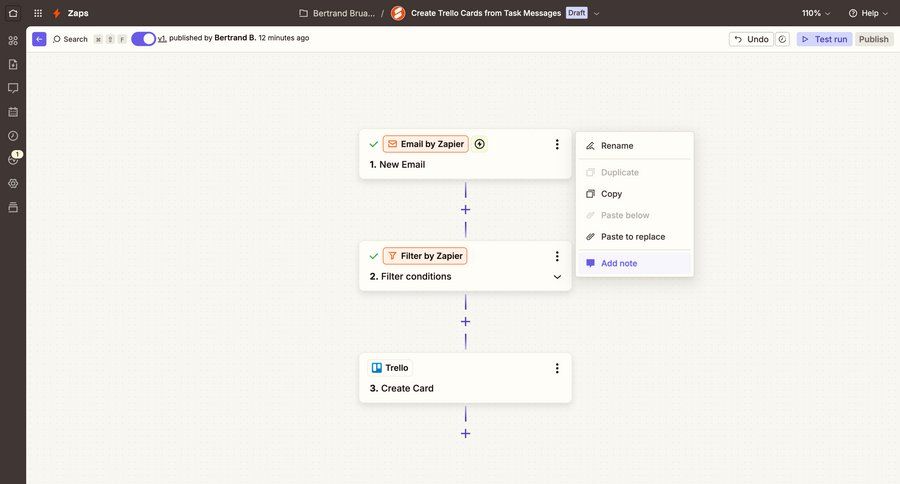The height and width of the screenshot is (484, 900).
Task: Click the Zaps lightning bolt icon
Action: point(56,13)
